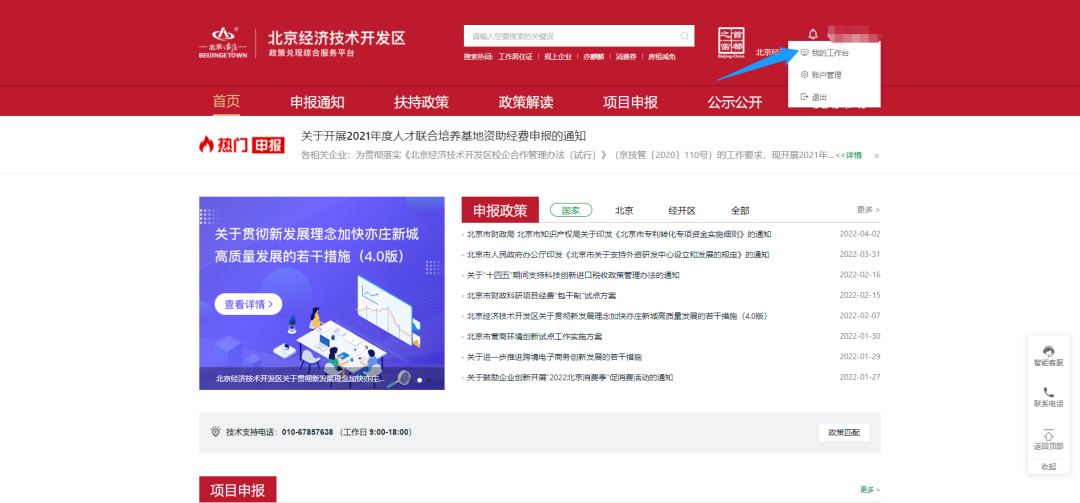Choose 退出 to log out

pyautogui.click(x=813, y=97)
